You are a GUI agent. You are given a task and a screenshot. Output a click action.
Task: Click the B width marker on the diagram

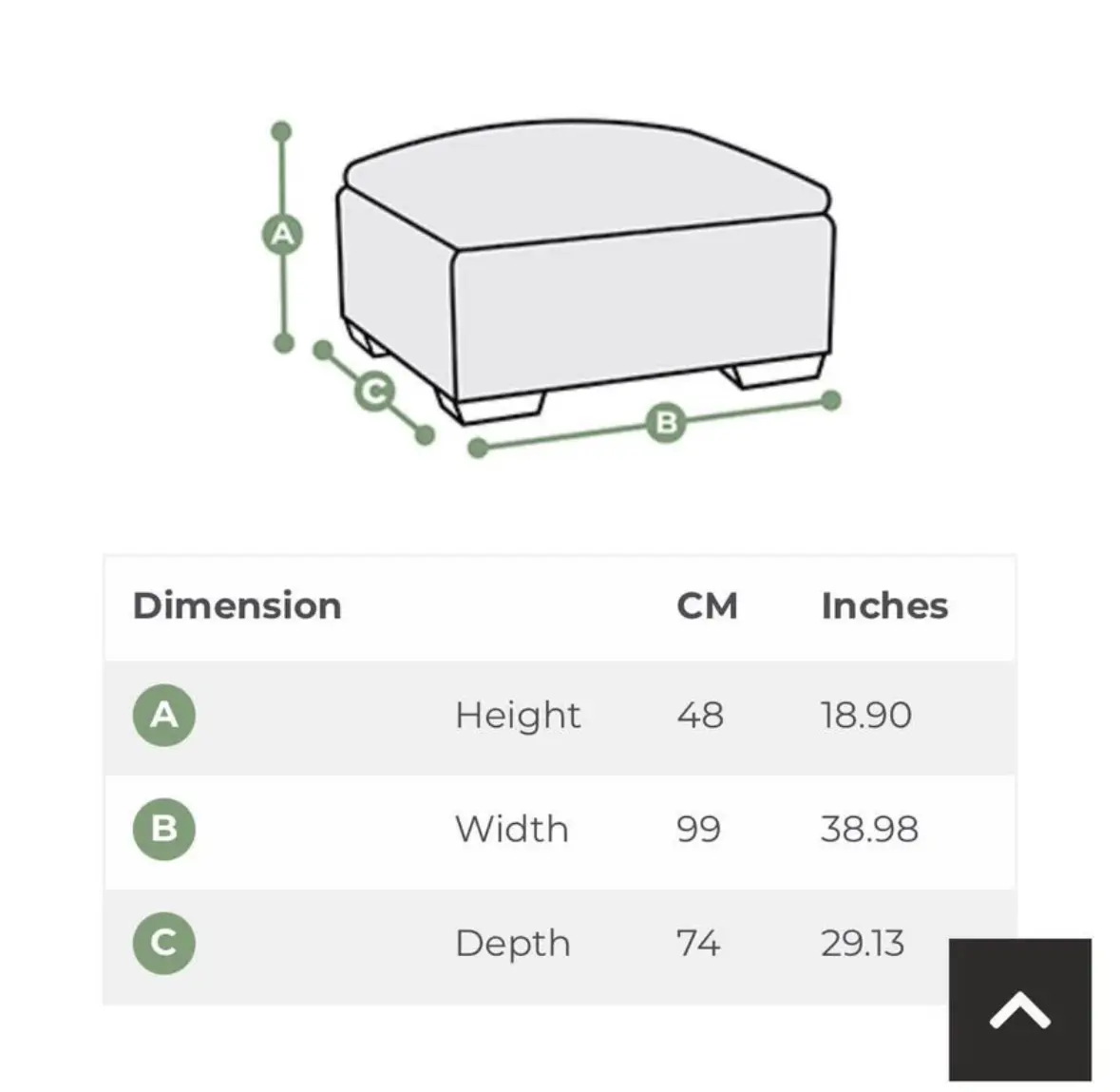click(x=666, y=422)
